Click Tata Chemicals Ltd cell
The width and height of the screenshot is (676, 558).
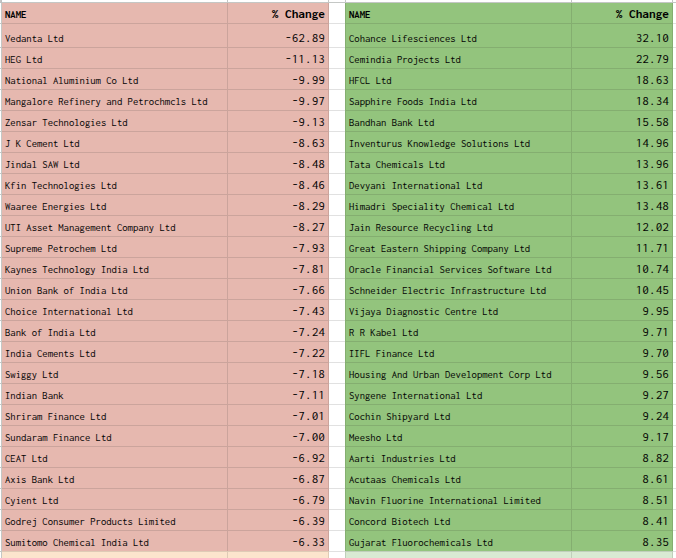[x=458, y=164]
